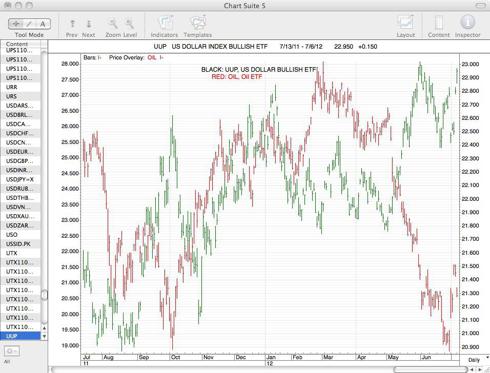Click the toolbar toggle pill in title bar

[x=481, y=5]
